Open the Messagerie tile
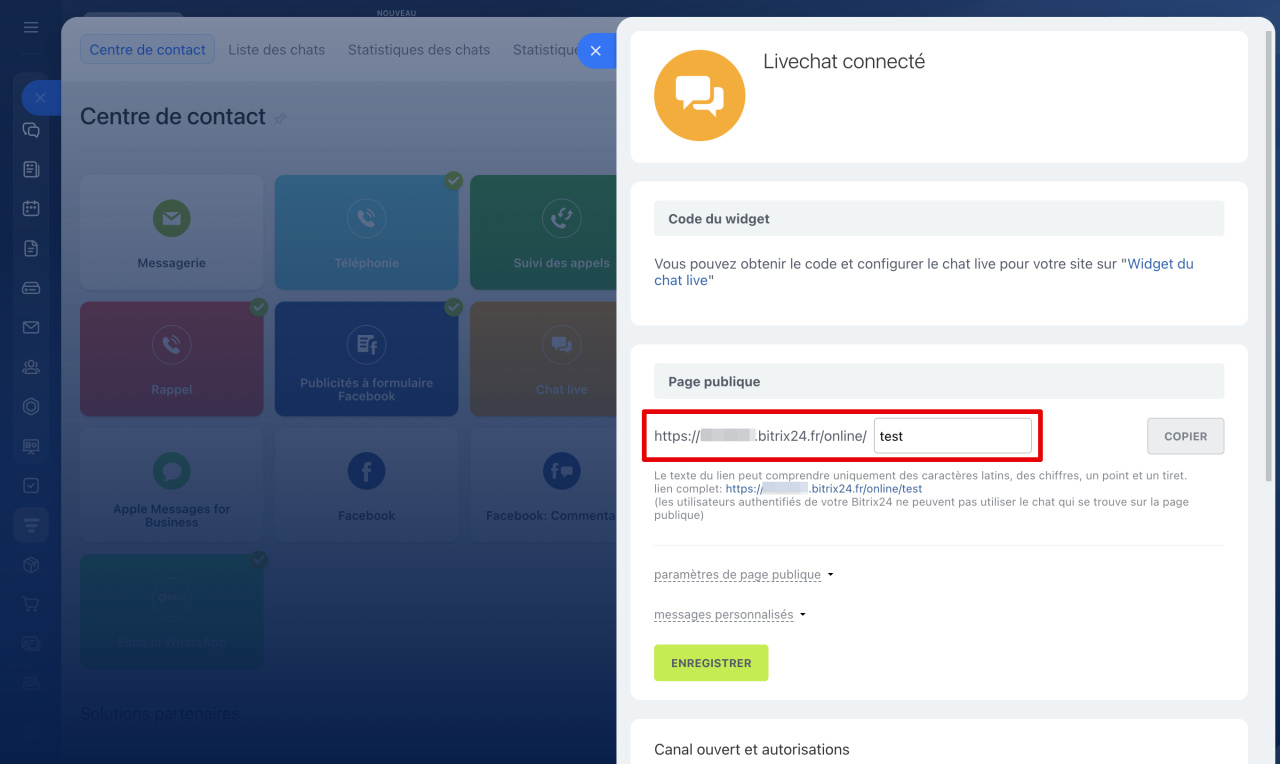 click(172, 233)
